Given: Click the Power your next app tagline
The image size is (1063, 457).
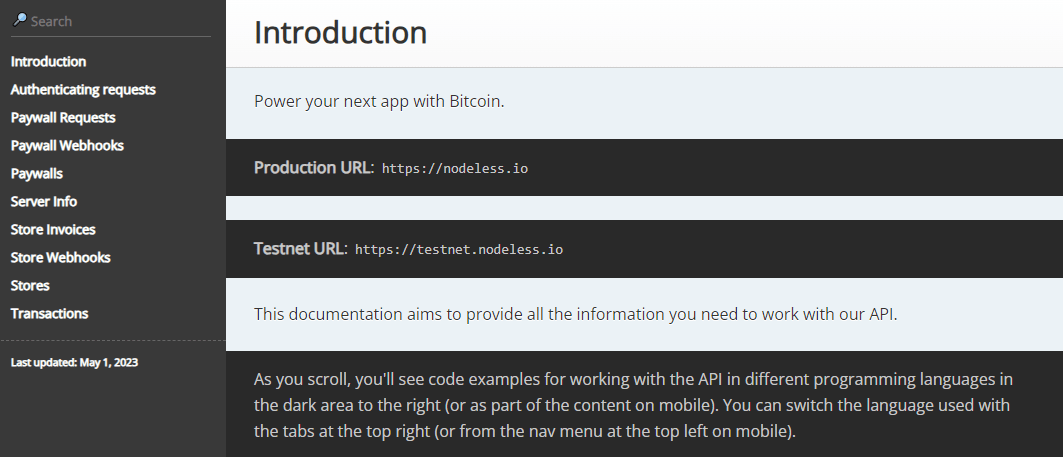Looking at the screenshot, I should point(380,102).
